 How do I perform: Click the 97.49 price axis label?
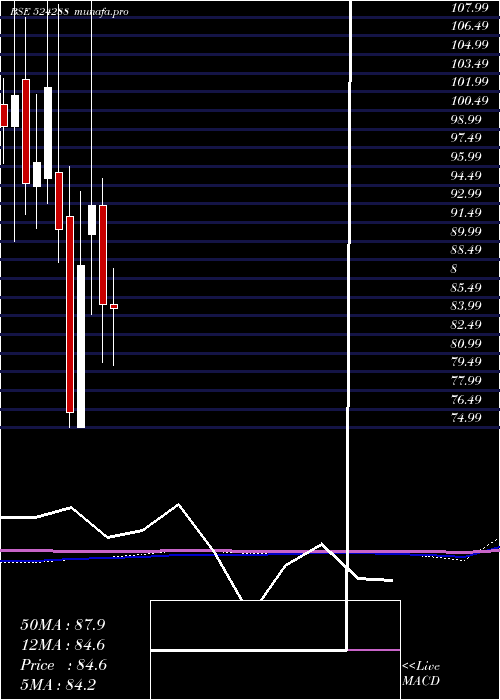tap(466, 138)
